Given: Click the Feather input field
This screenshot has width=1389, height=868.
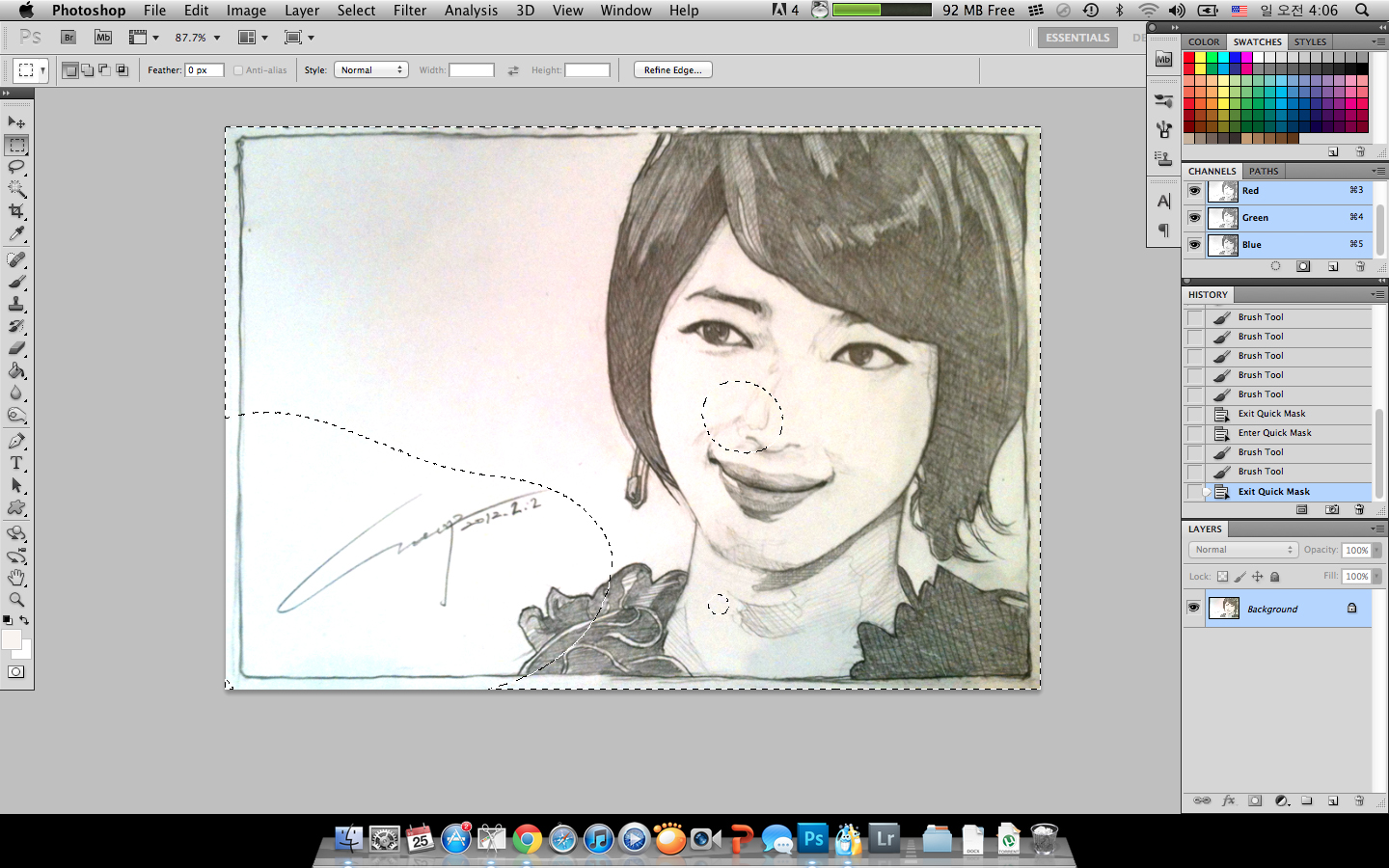Looking at the screenshot, I should tap(204, 70).
